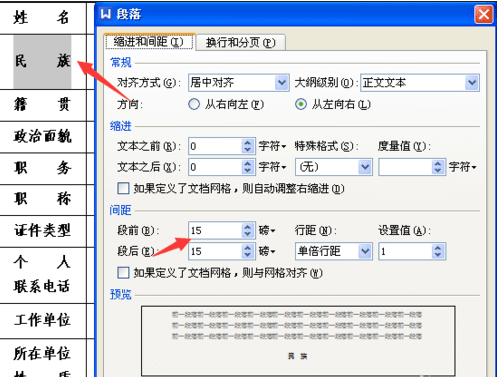Viewport: 497px width, 377px height.
Task: Click the 工作单位 cell in the table
Action: pyautogui.click(x=43, y=321)
